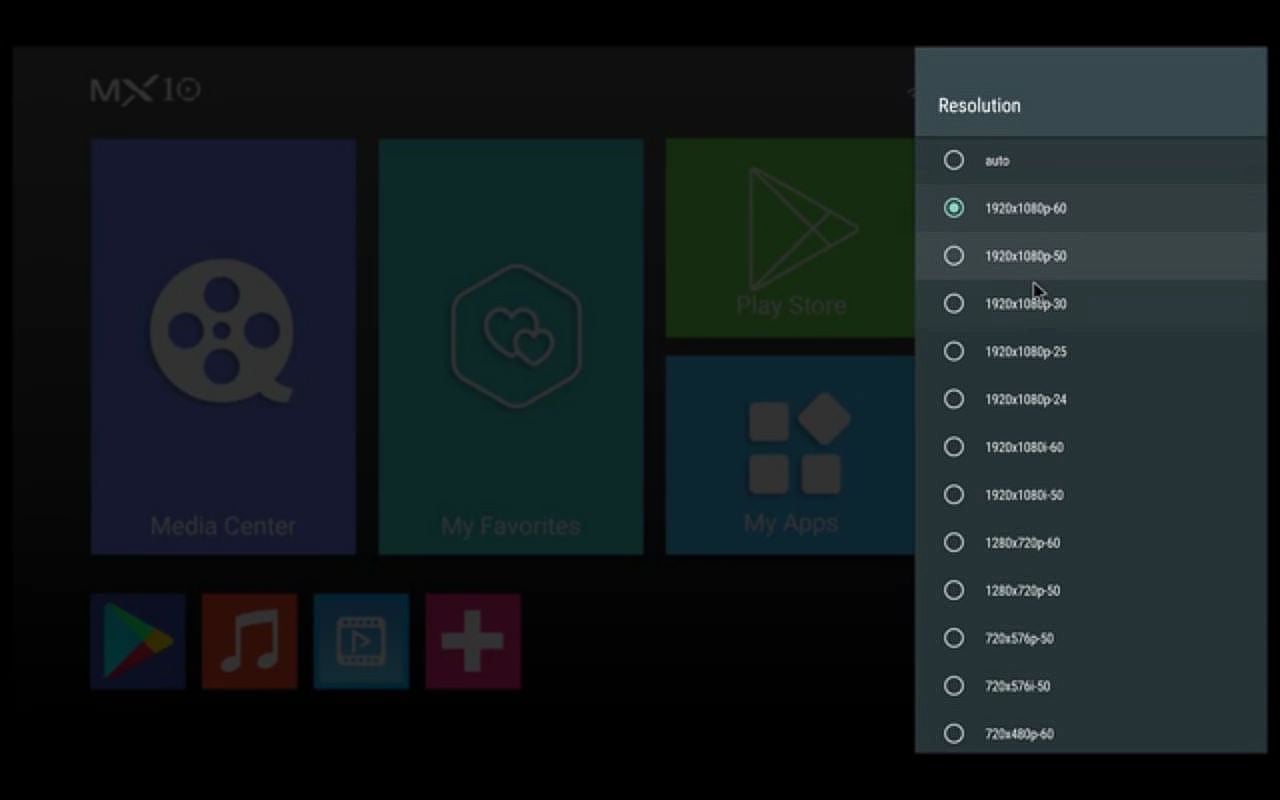Open the large Play Store tile
The image size is (1280, 800).
[x=790, y=238]
